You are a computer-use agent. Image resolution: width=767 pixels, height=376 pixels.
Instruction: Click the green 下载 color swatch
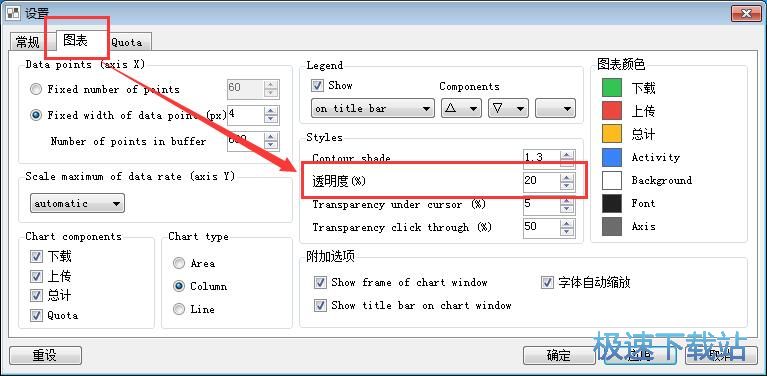(x=611, y=88)
